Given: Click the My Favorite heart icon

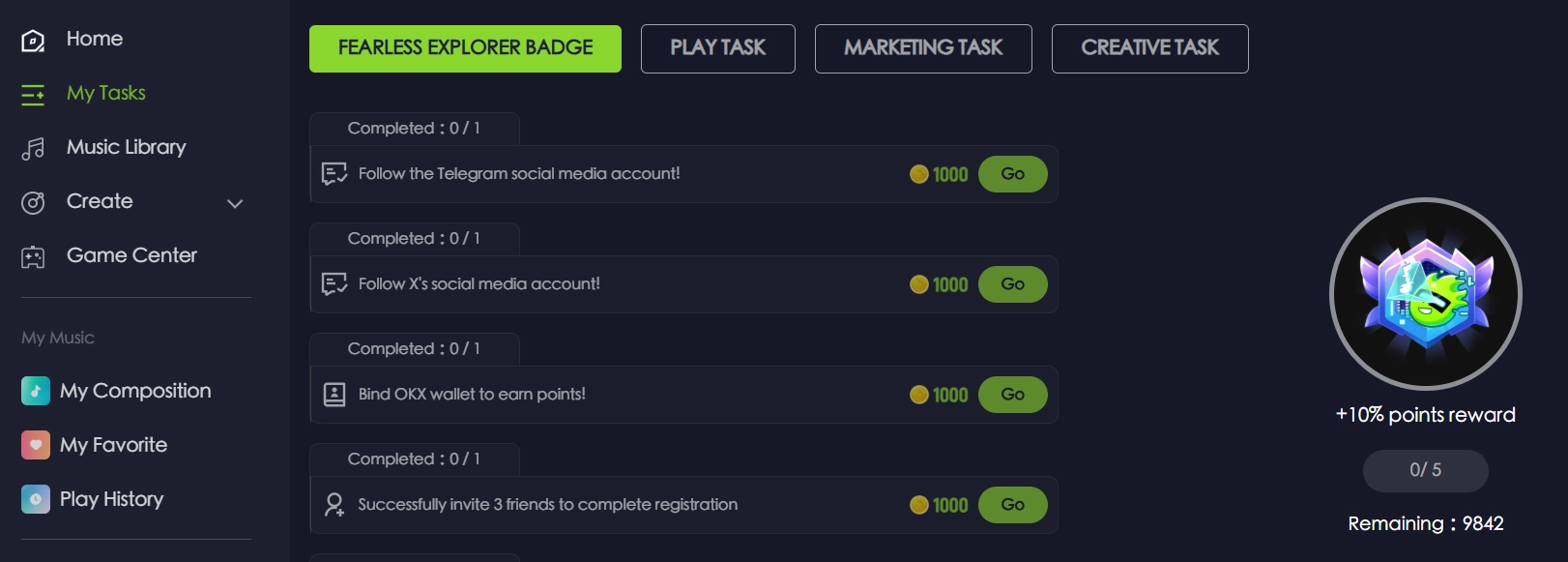Looking at the screenshot, I should tap(36, 445).
